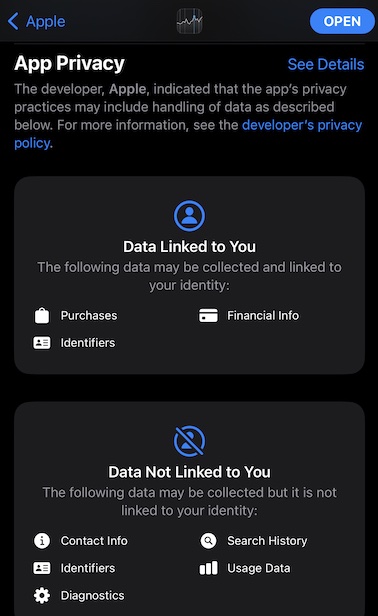The width and height of the screenshot is (378, 616).
Task: Tap the Search History magnifier icon
Action: tap(208, 541)
